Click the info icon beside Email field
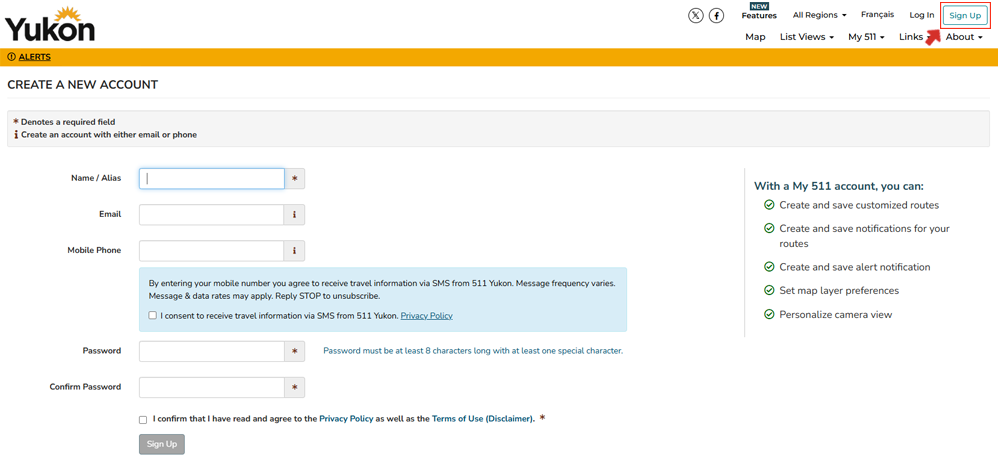Viewport: 999px width, 473px height. pyautogui.click(x=294, y=215)
